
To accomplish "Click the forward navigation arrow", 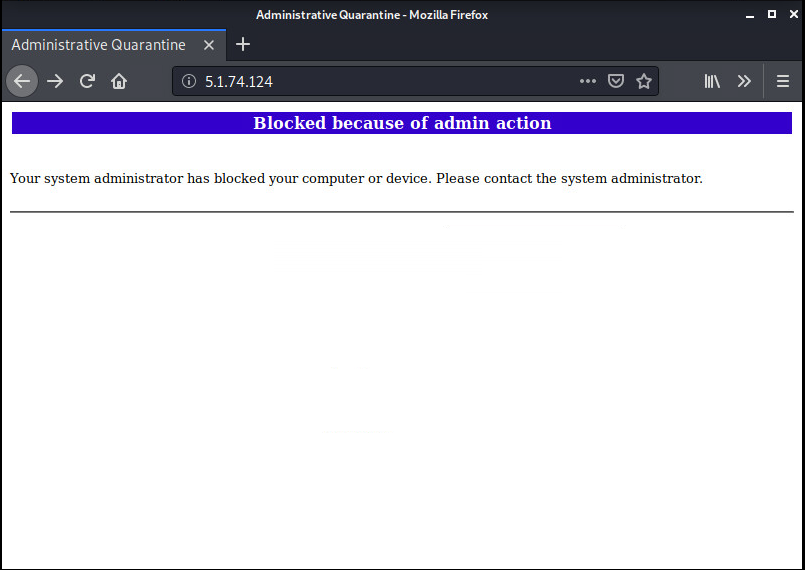I will 55,81.
